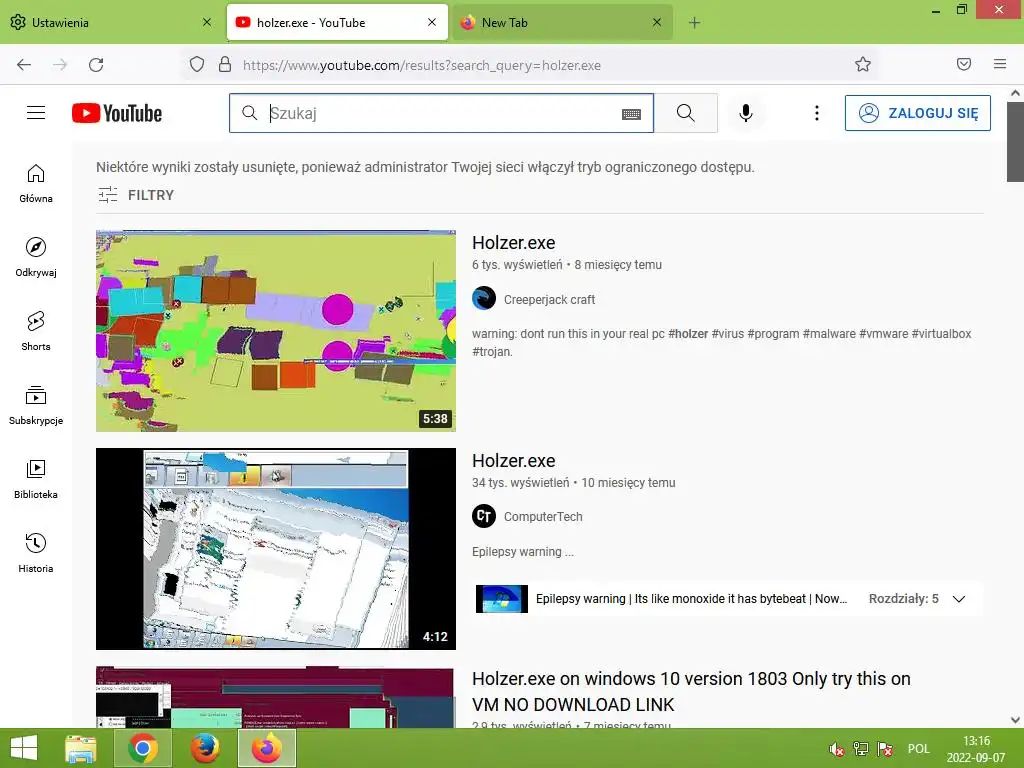1024x768 pixels.
Task: Click the ZALOGUJ SIĘ sign-in button
Action: pos(918,113)
